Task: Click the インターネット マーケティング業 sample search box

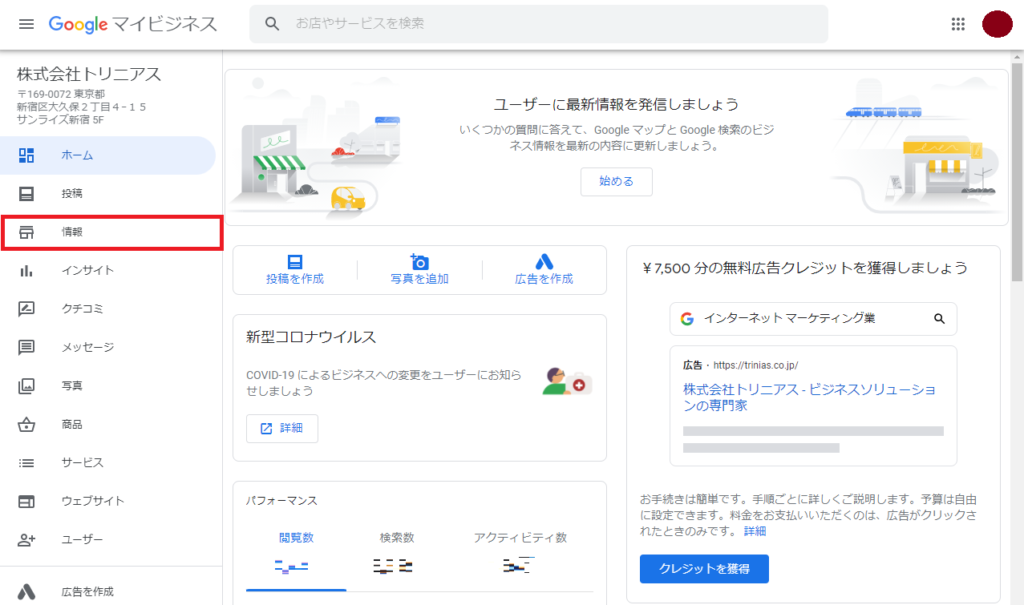Action: coord(813,319)
